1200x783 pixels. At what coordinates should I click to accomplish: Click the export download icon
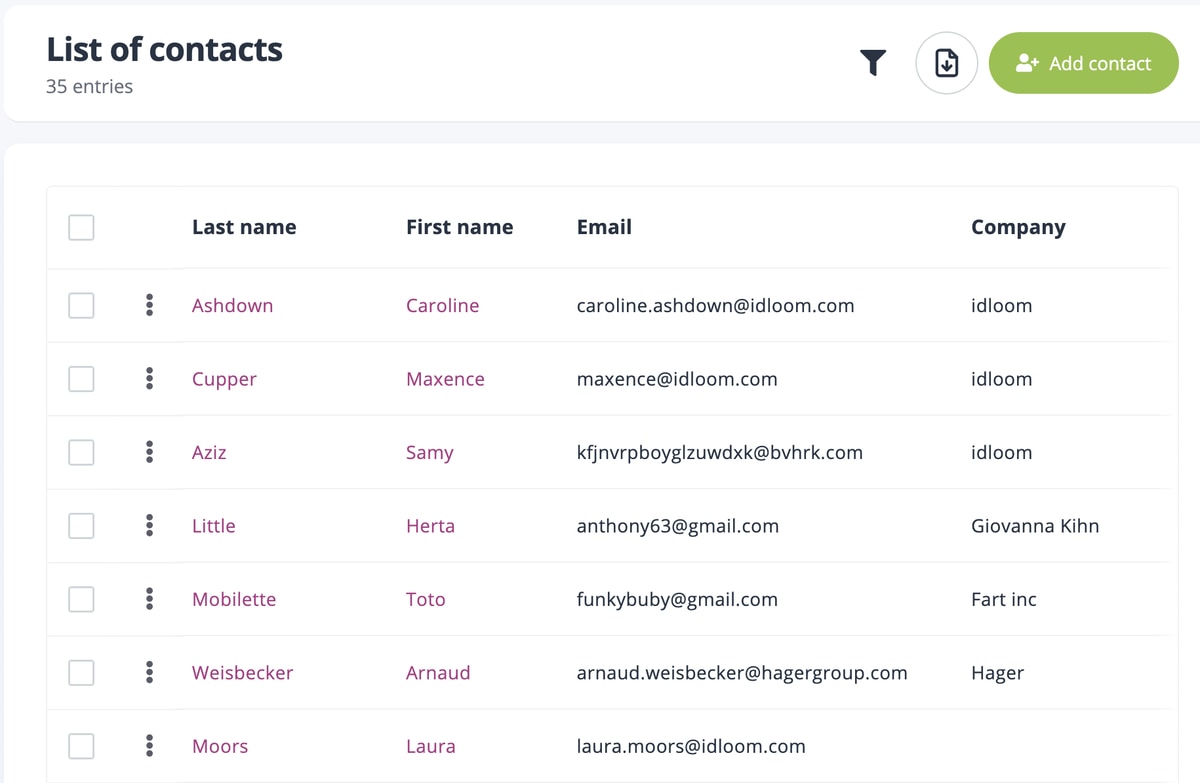[x=946, y=64]
